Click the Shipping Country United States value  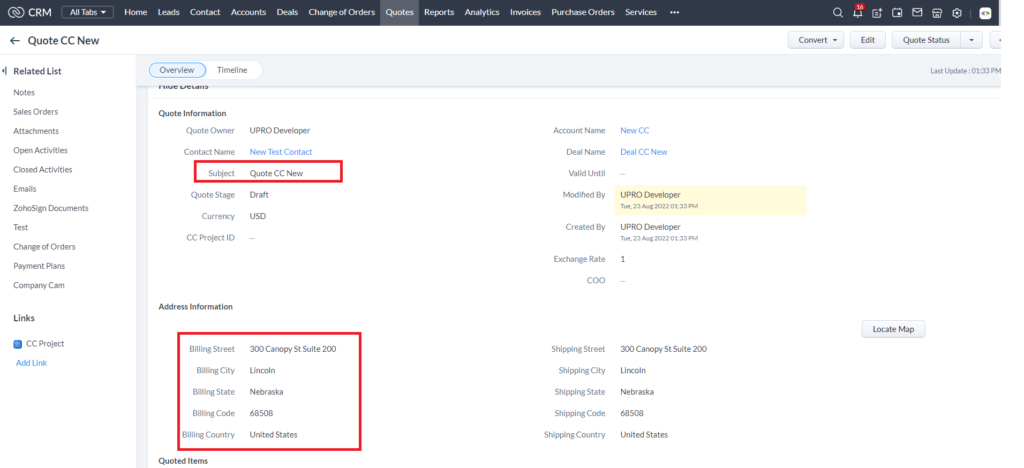(644, 435)
